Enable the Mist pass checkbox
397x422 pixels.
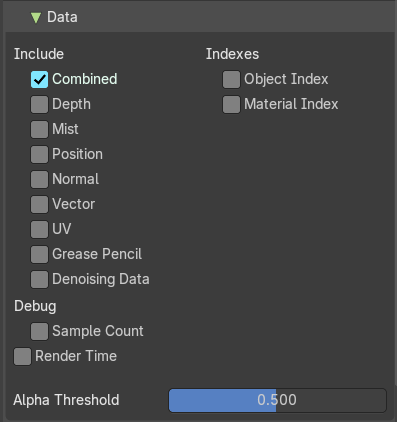(39, 129)
